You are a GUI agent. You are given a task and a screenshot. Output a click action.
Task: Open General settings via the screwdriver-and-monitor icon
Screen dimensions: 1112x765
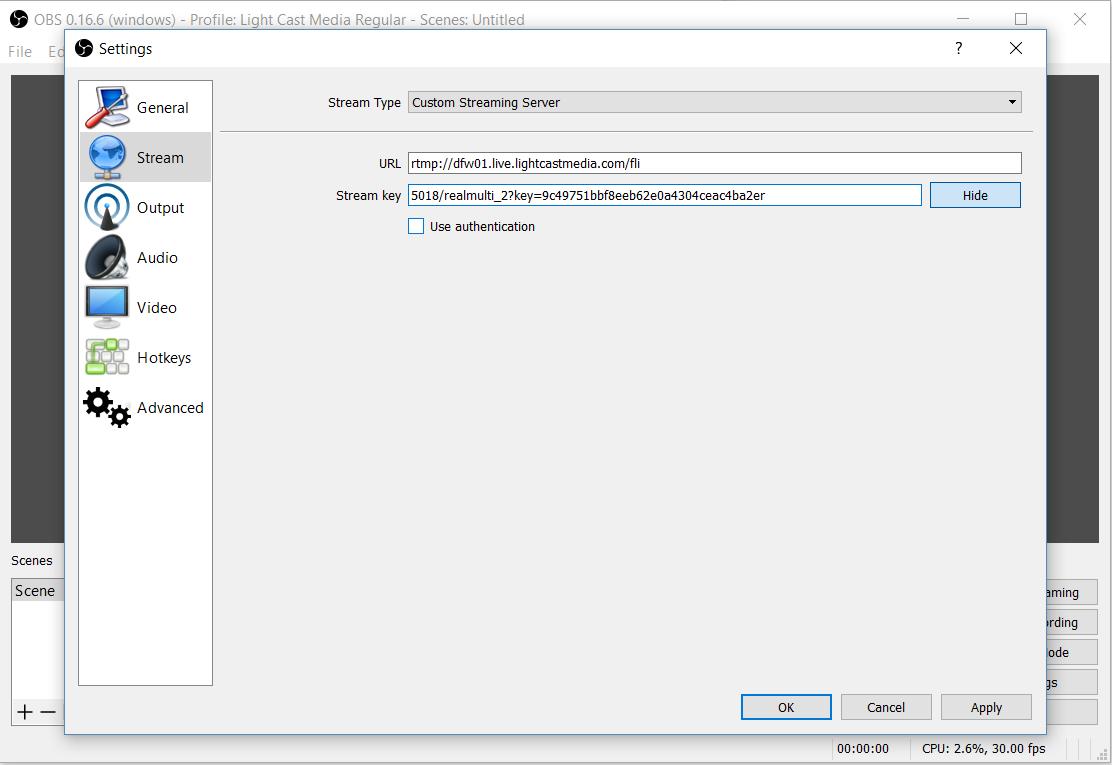tap(107, 108)
